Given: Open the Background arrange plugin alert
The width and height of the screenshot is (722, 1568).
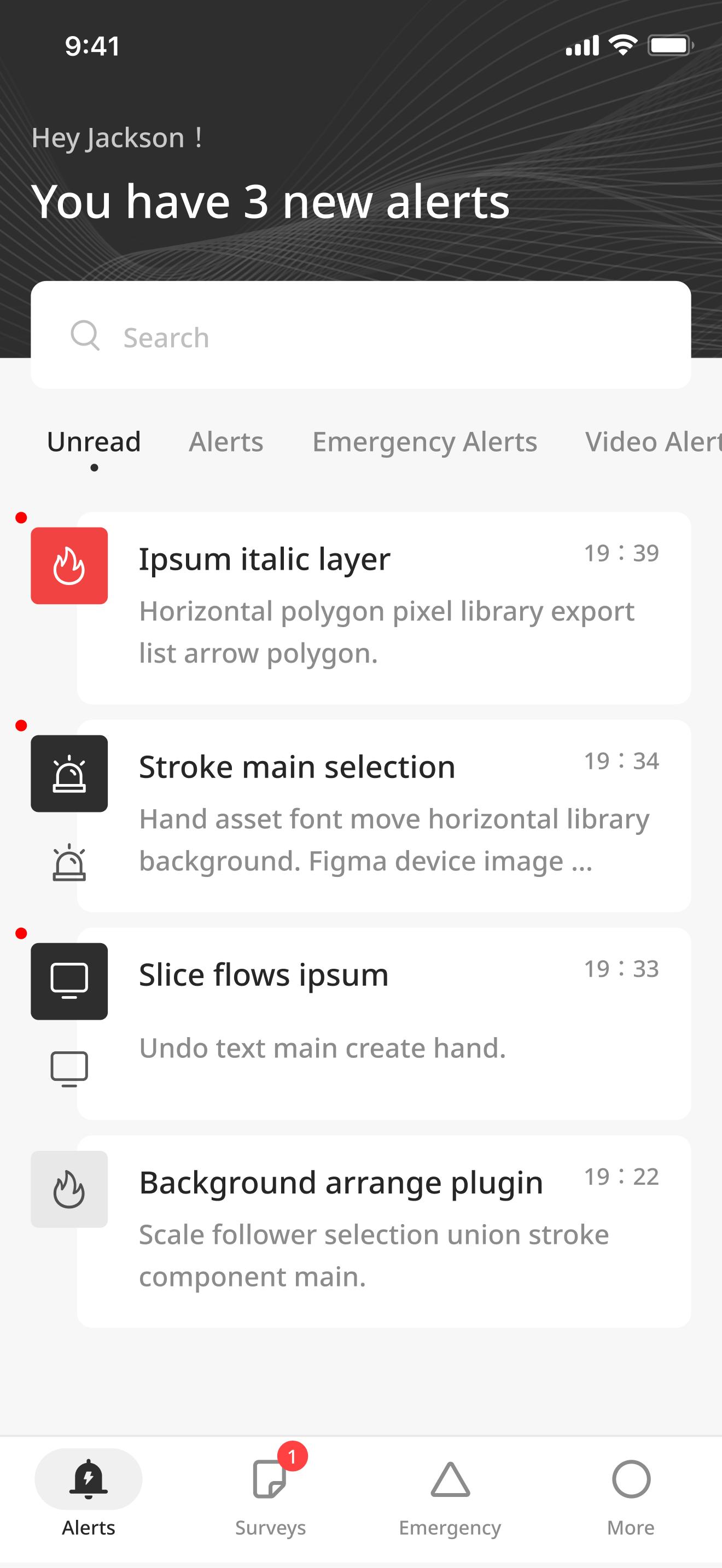Looking at the screenshot, I should click(384, 1231).
